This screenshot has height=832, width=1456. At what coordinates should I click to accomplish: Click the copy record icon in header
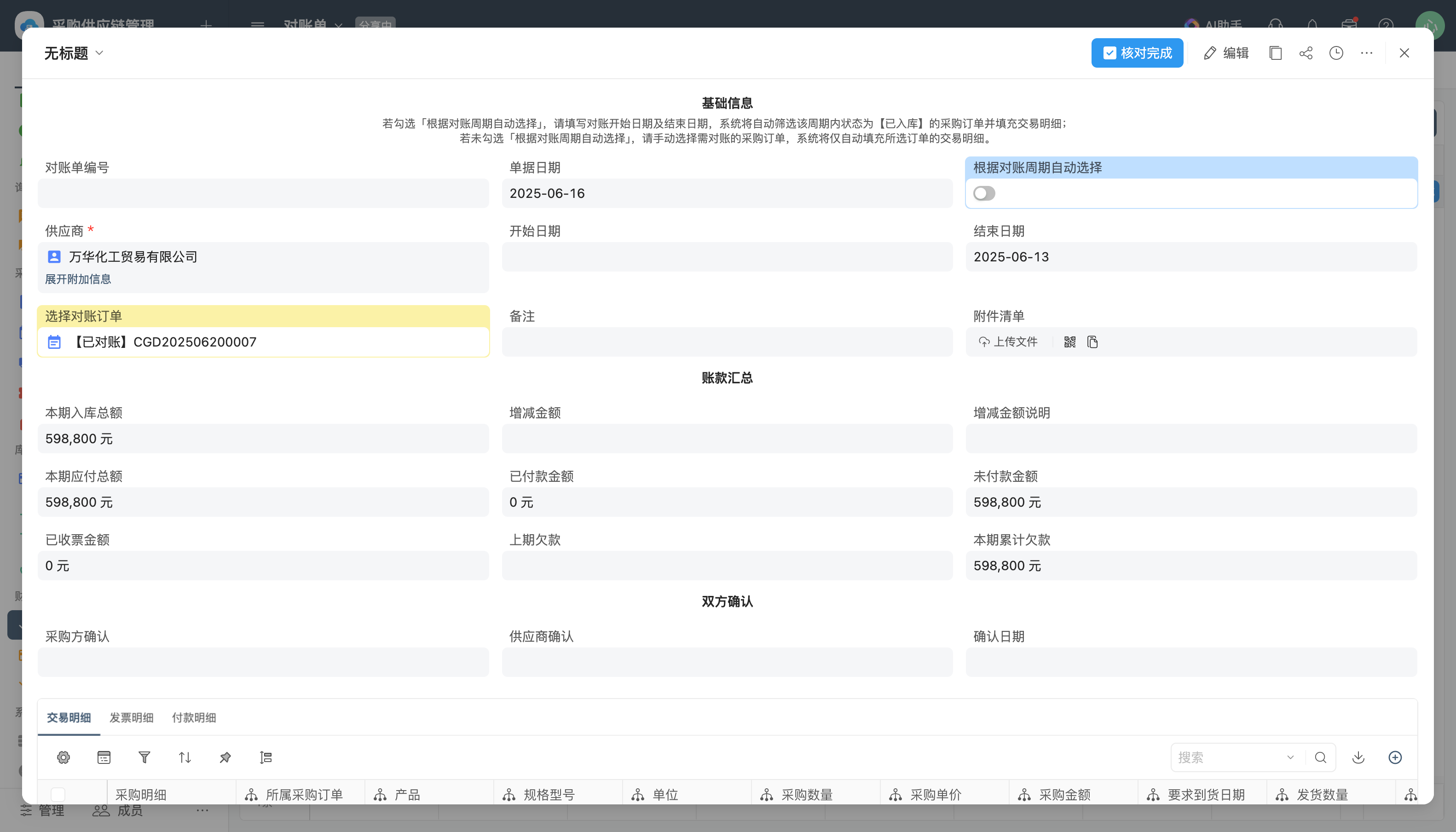tap(1276, 53)
